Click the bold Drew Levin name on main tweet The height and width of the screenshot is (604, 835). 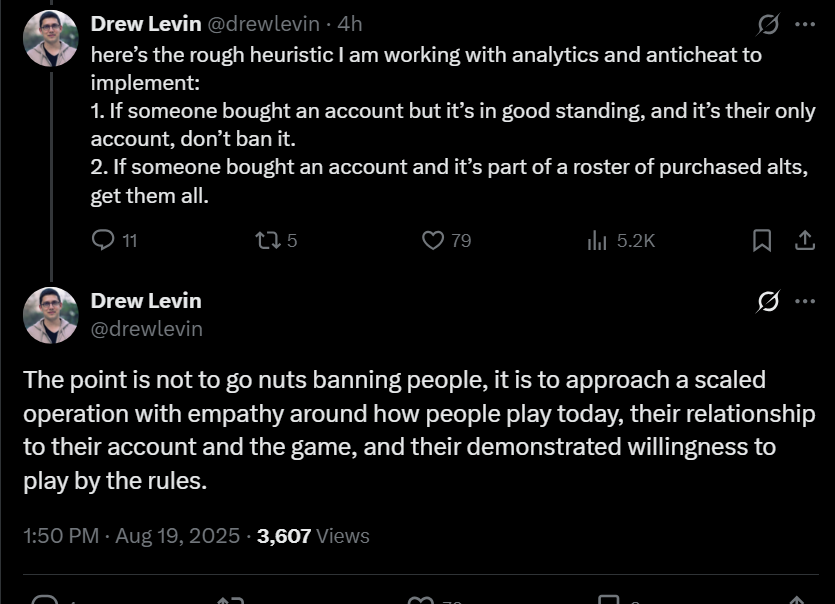146,301
